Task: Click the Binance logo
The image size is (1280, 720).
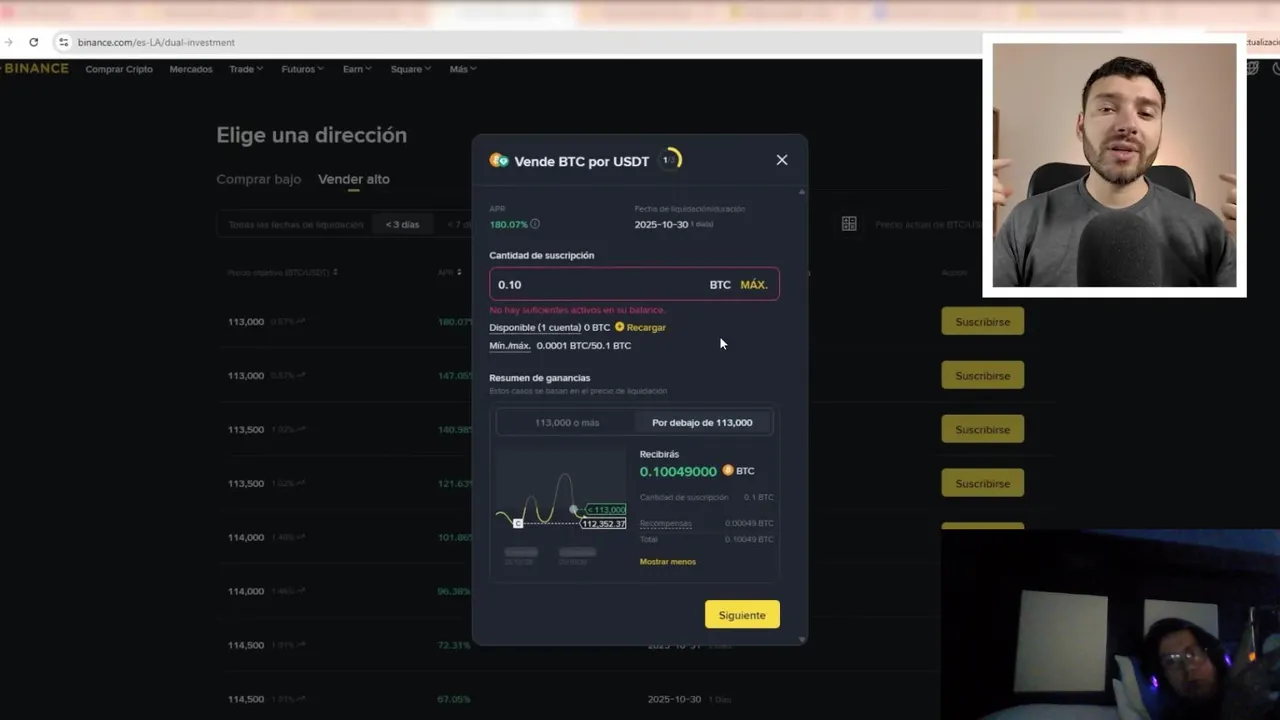Action: pos(35,68)
